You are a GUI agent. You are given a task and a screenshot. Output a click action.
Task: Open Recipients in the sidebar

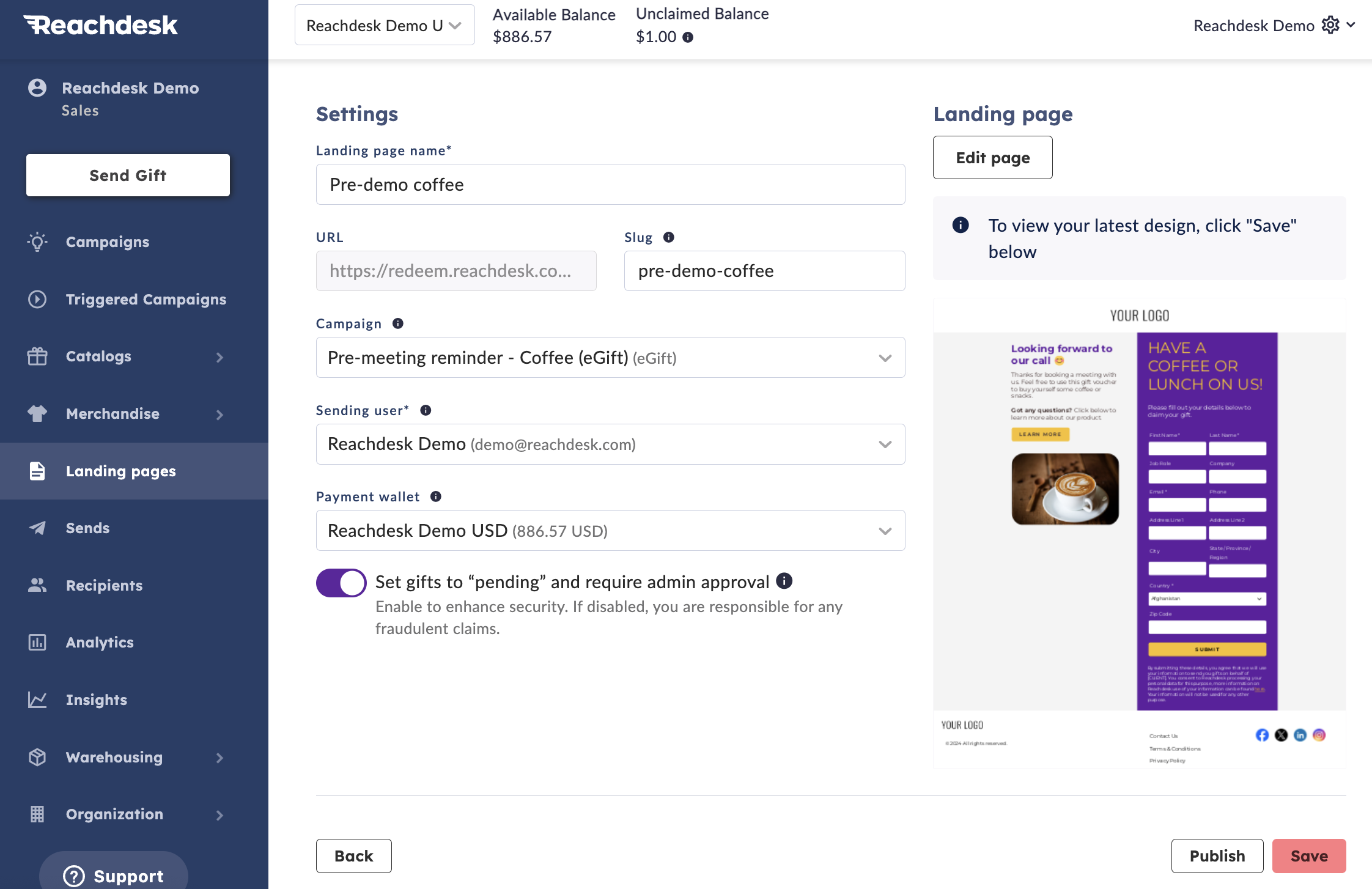134,585
